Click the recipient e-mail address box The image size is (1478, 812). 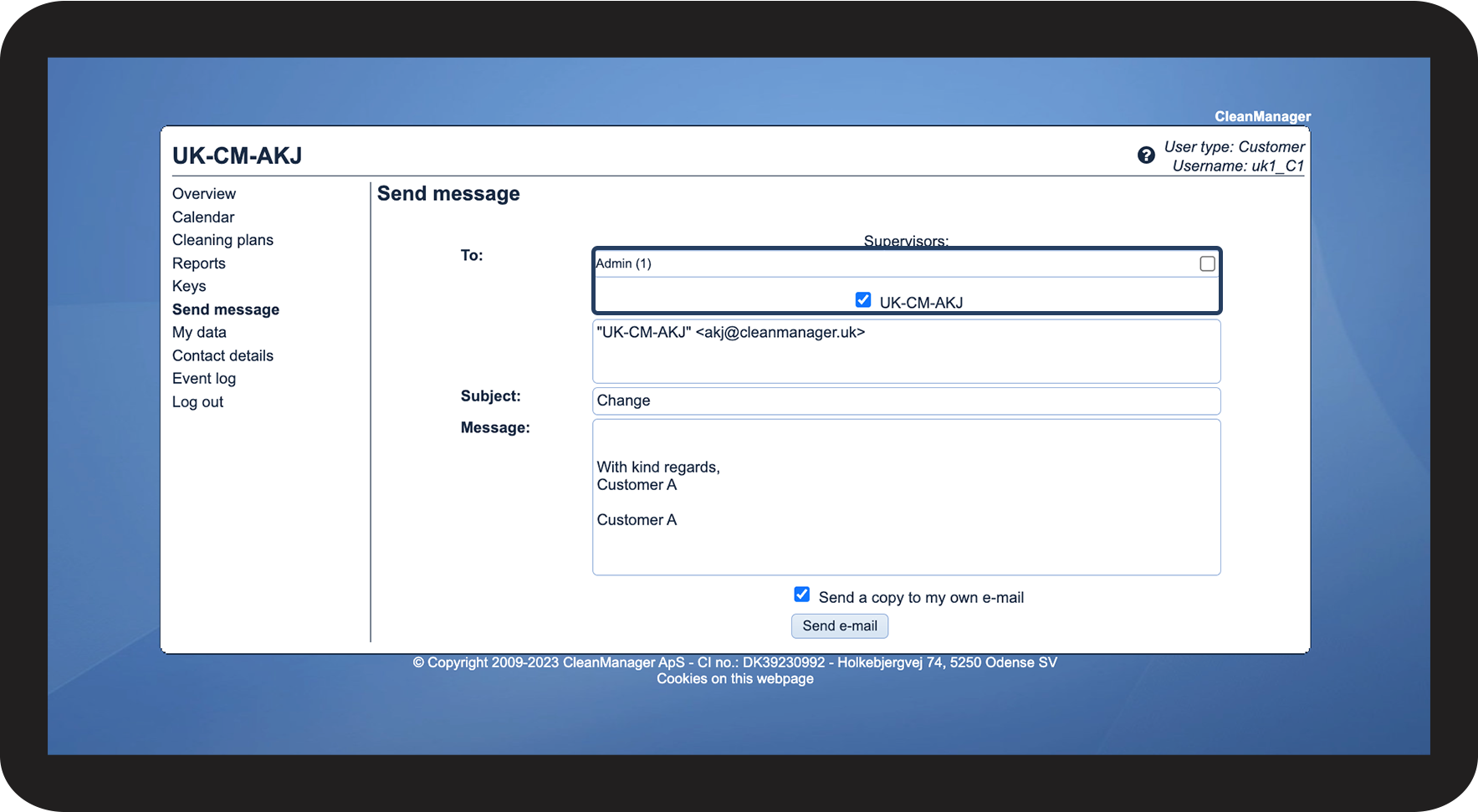click(906, 351)
